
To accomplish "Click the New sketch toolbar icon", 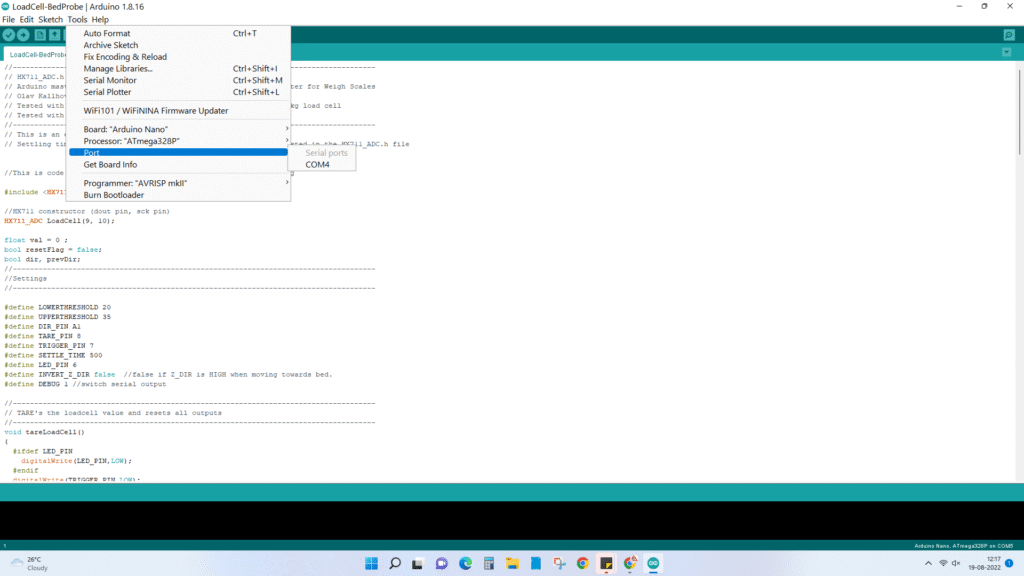I will point(40,35).
